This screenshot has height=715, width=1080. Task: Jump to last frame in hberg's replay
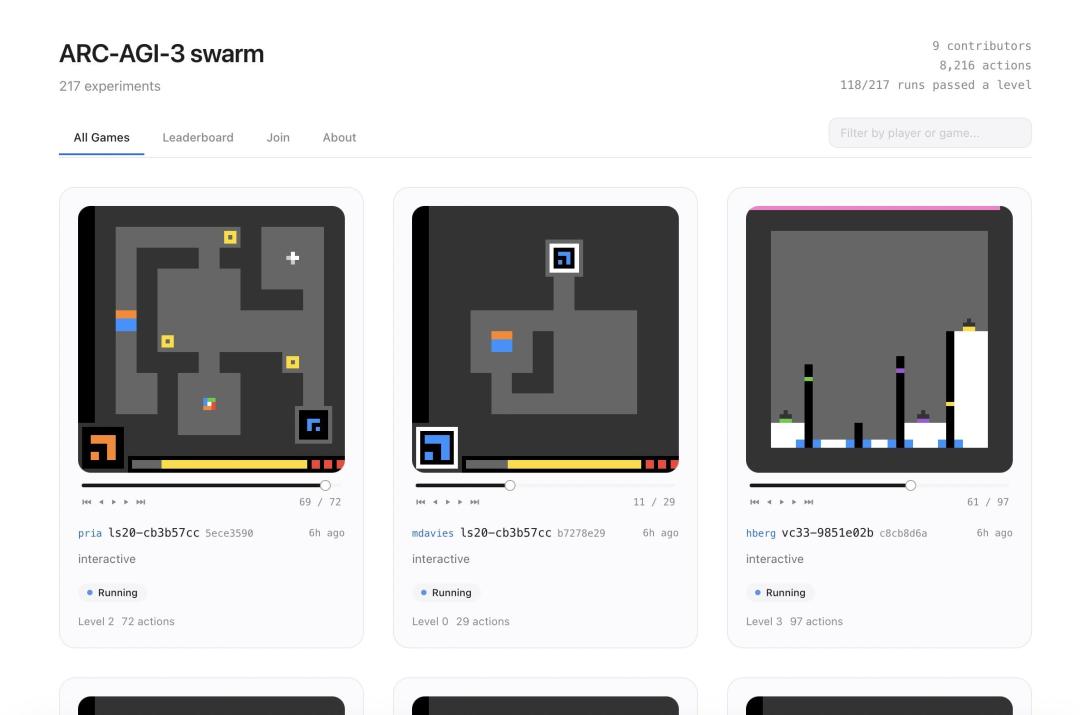click(x=809, y=502)
